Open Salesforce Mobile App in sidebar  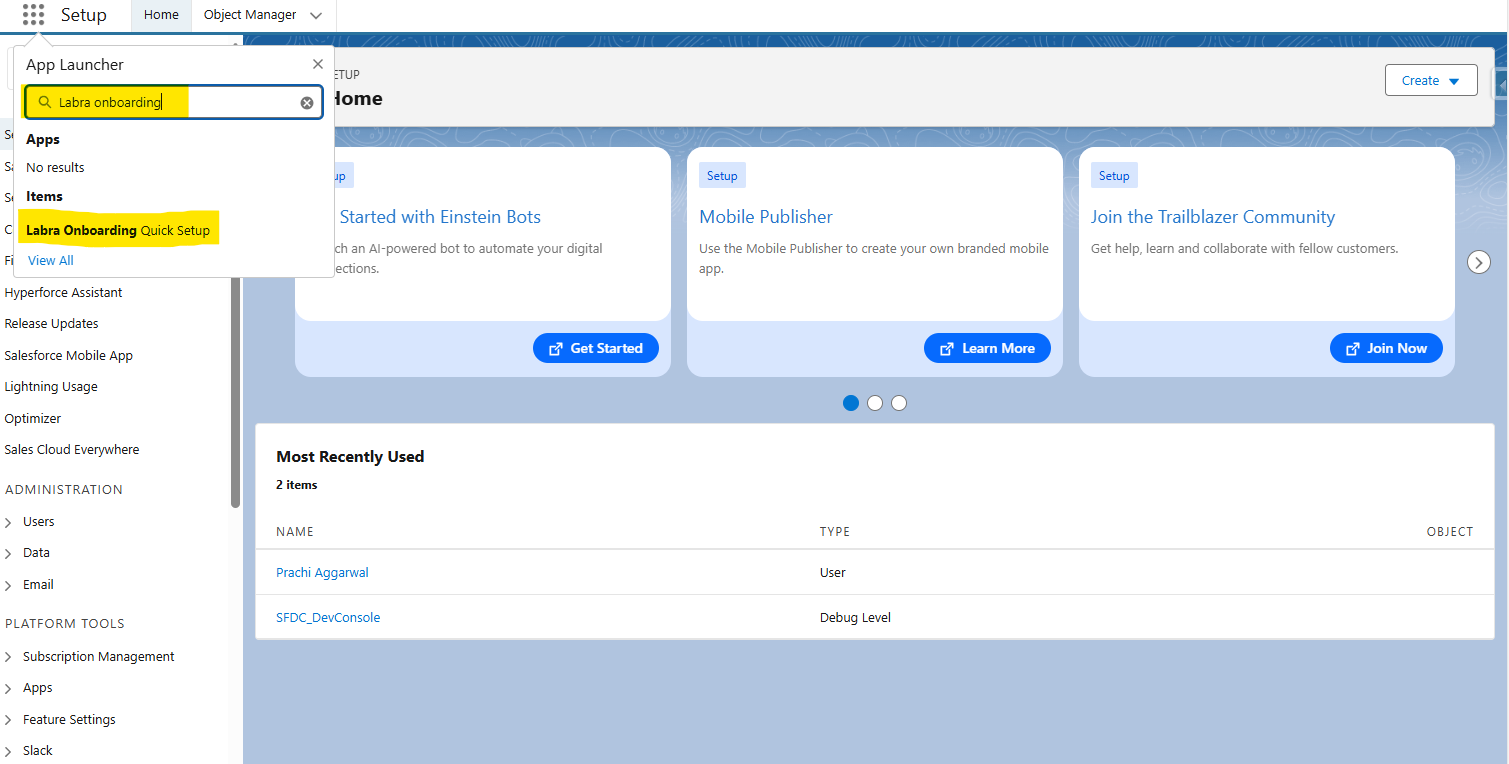[68, 356]
